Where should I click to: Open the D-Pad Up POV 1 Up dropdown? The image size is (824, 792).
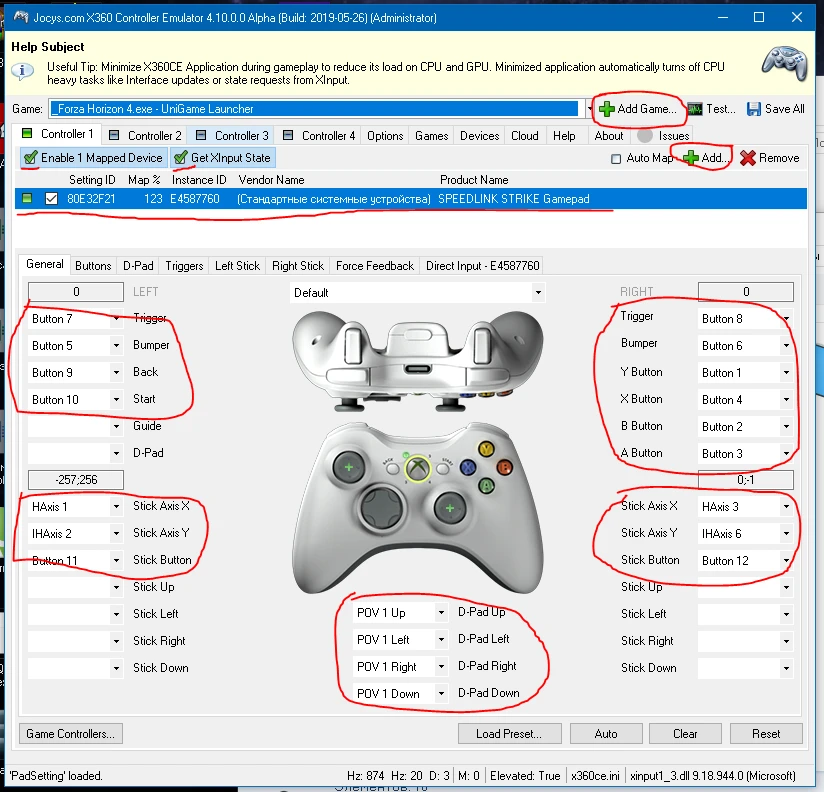coord(441,612)
